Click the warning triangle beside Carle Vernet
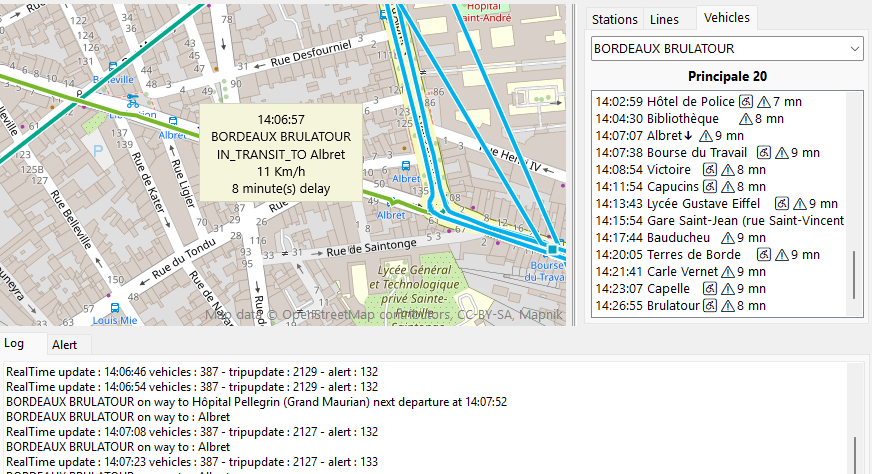 tap(727, 272)
